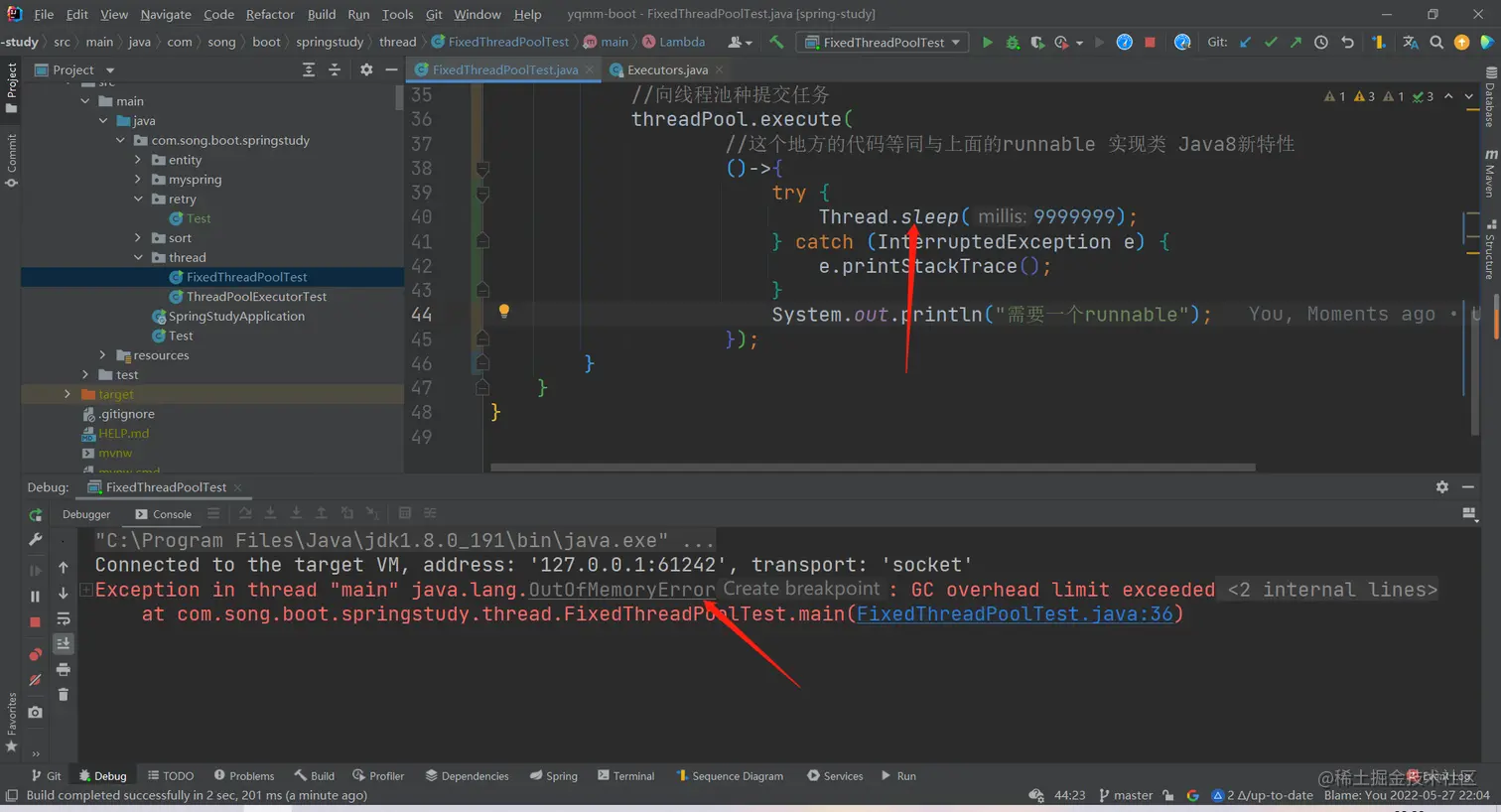Screen dimensions: 1501x812
Task: Push commits with the green Git arrow
Action: [x=1296, y=43]
